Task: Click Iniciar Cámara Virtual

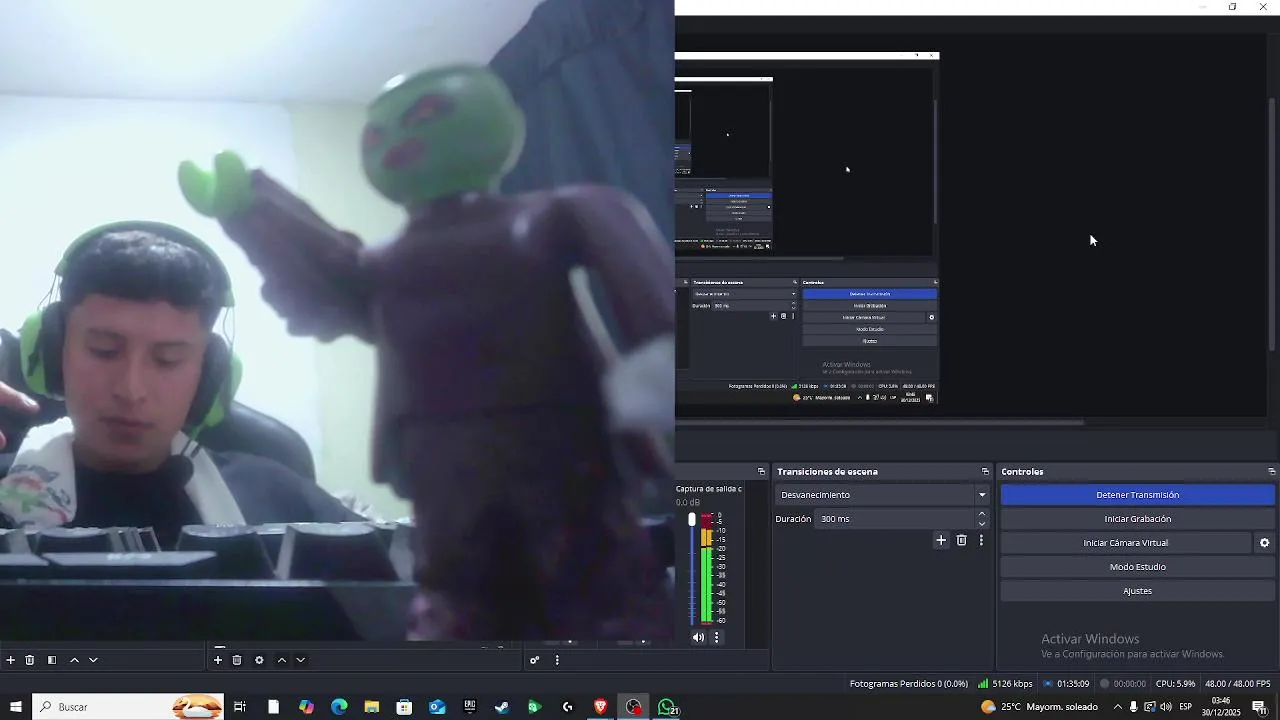Action: [x=1126, y=543]
